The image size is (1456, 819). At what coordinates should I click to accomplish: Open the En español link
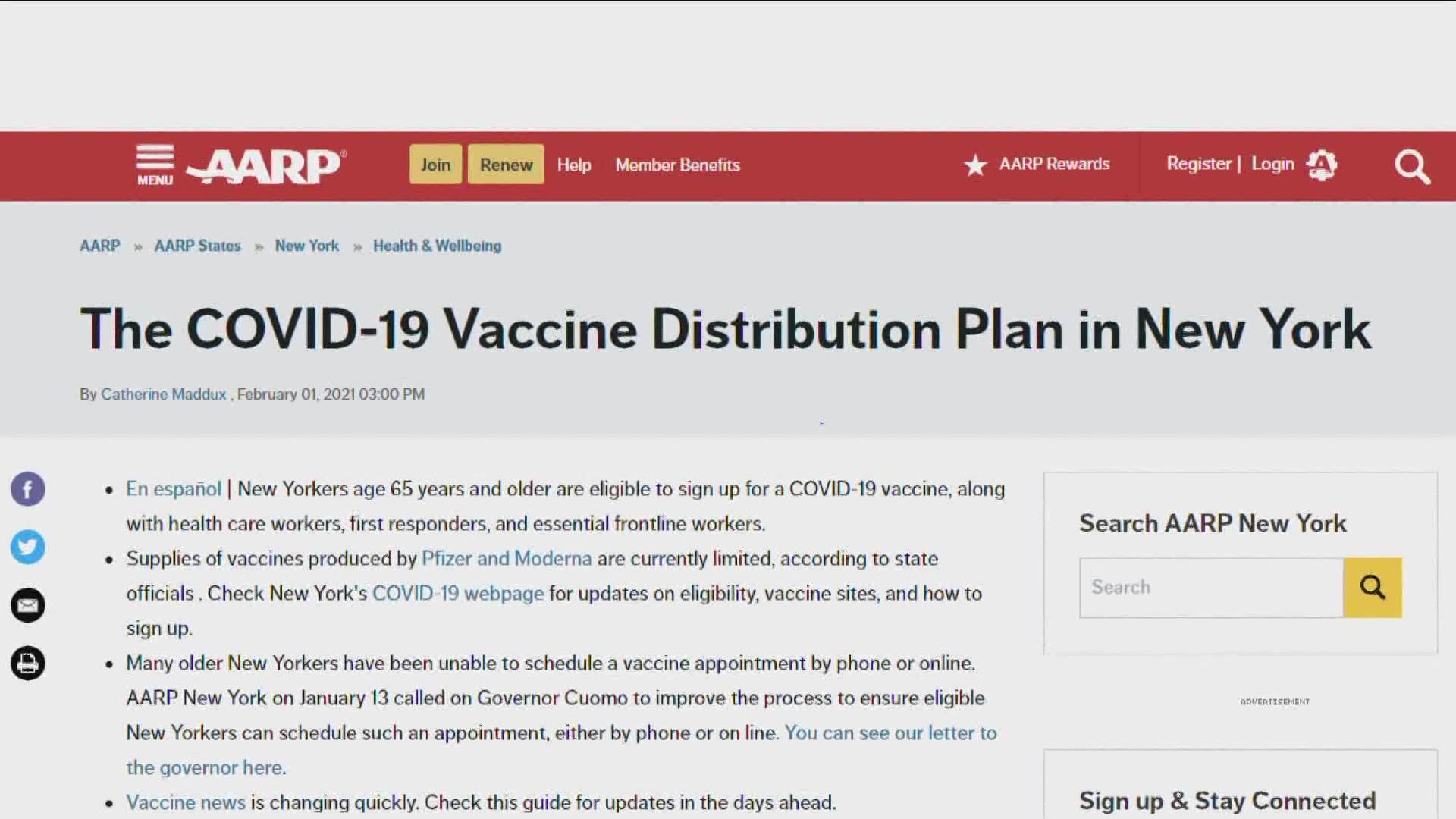(174, 489)
